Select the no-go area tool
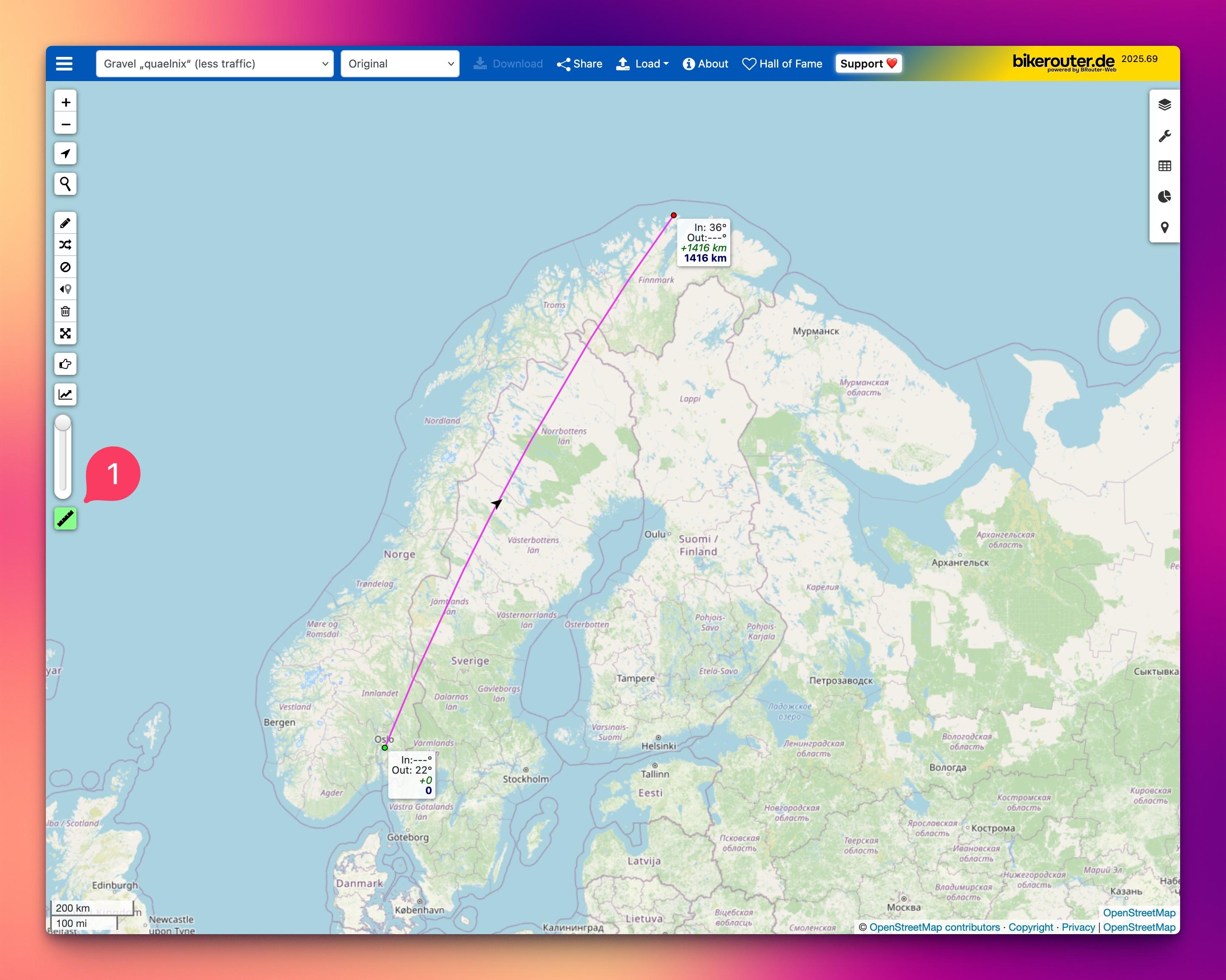The image size is (1226, 980). click(x=65, y=267)
